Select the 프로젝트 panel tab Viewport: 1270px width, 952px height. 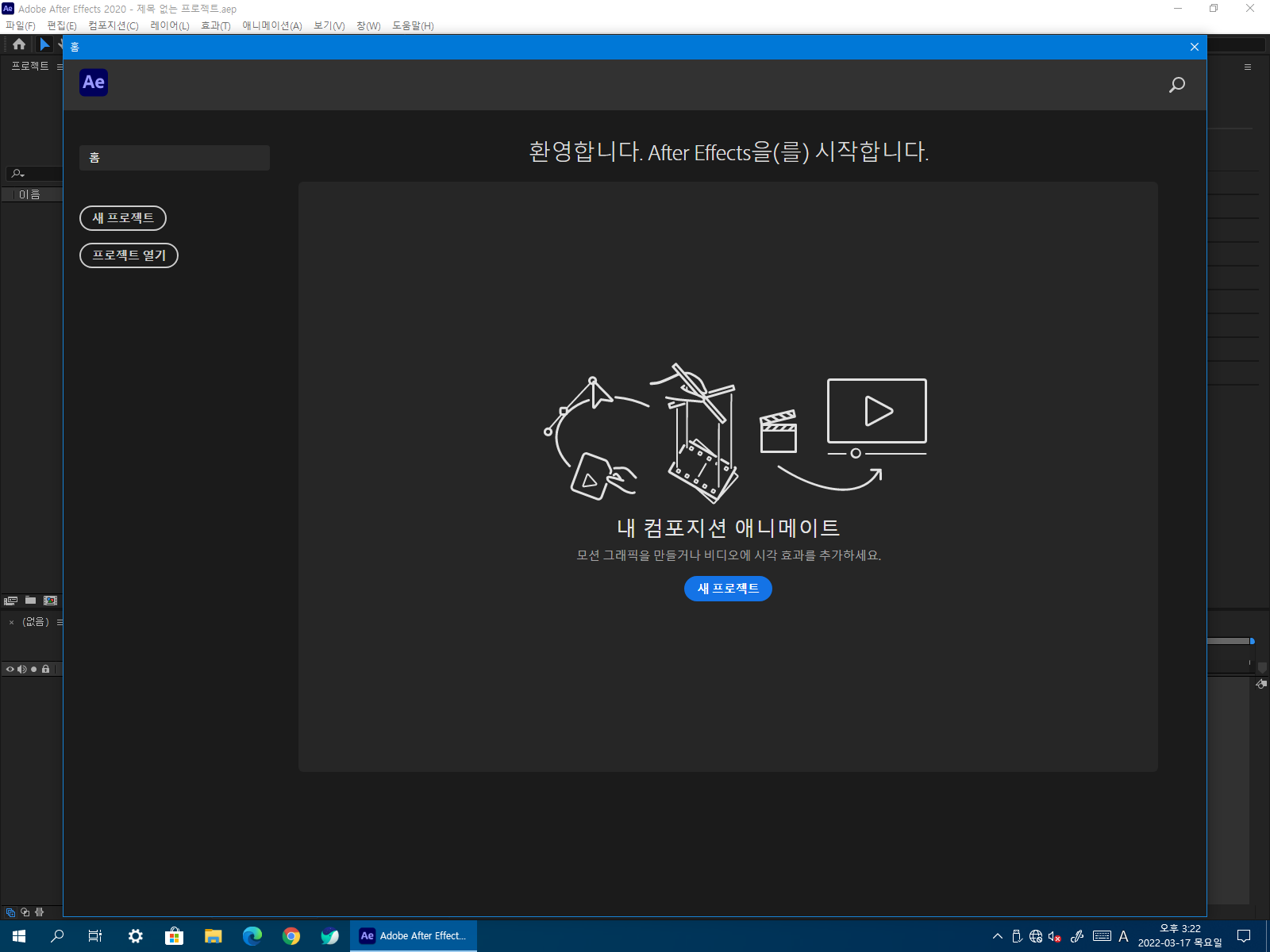pos(30,67)
